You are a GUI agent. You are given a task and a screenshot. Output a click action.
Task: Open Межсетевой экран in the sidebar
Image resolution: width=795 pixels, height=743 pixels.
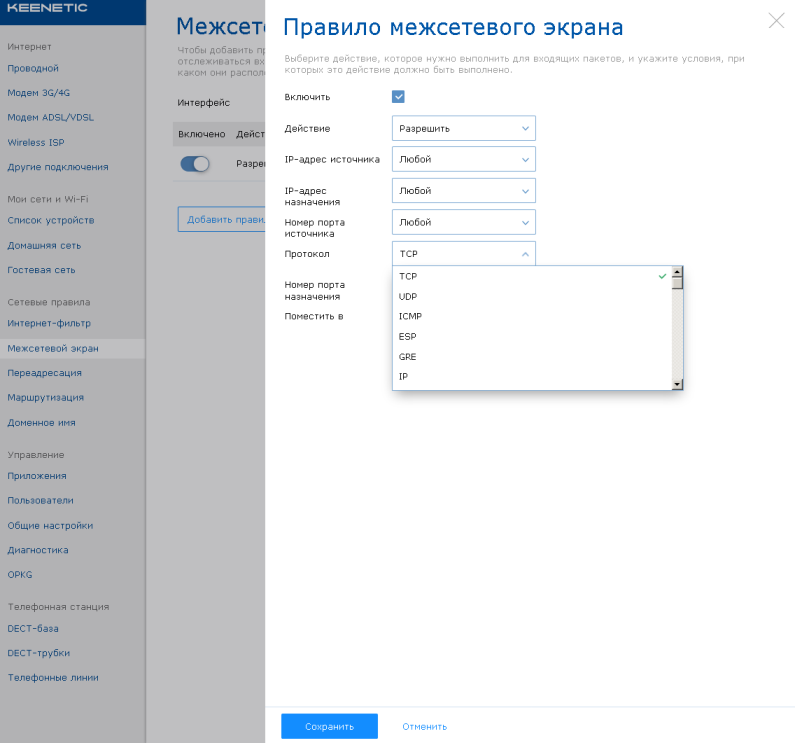73,348
